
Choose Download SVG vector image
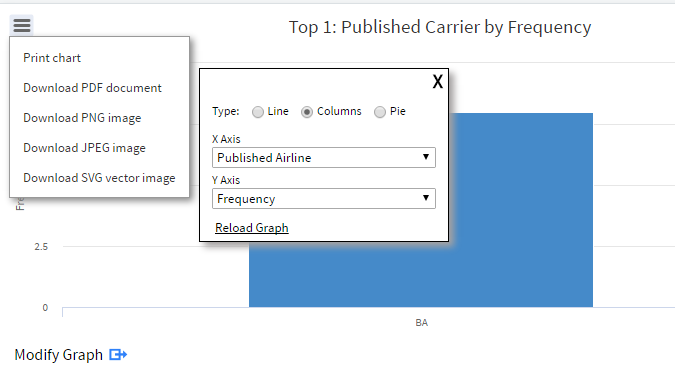point(99,178)
